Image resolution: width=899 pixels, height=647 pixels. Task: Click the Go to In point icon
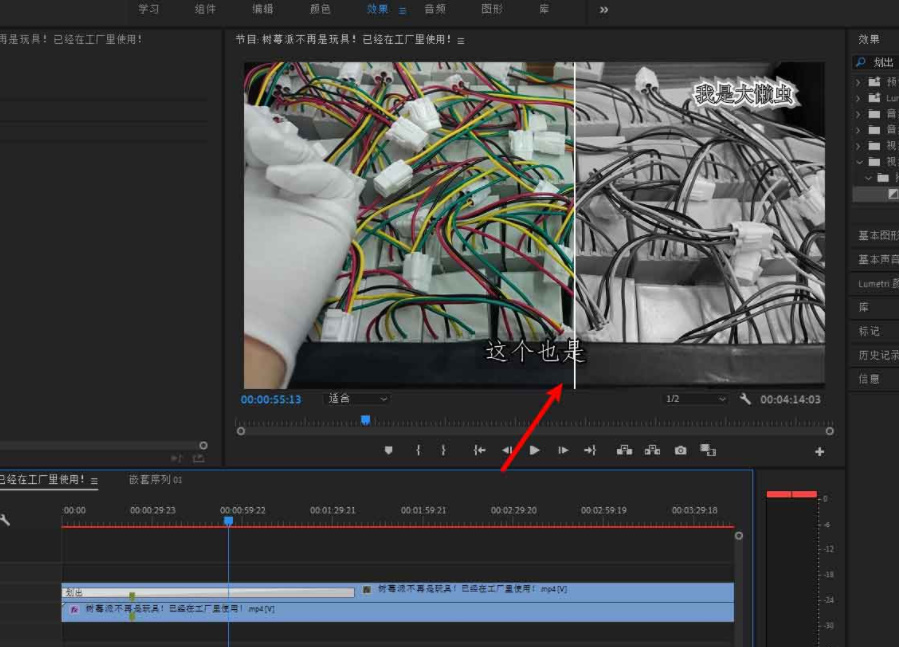tap(480, 451)
